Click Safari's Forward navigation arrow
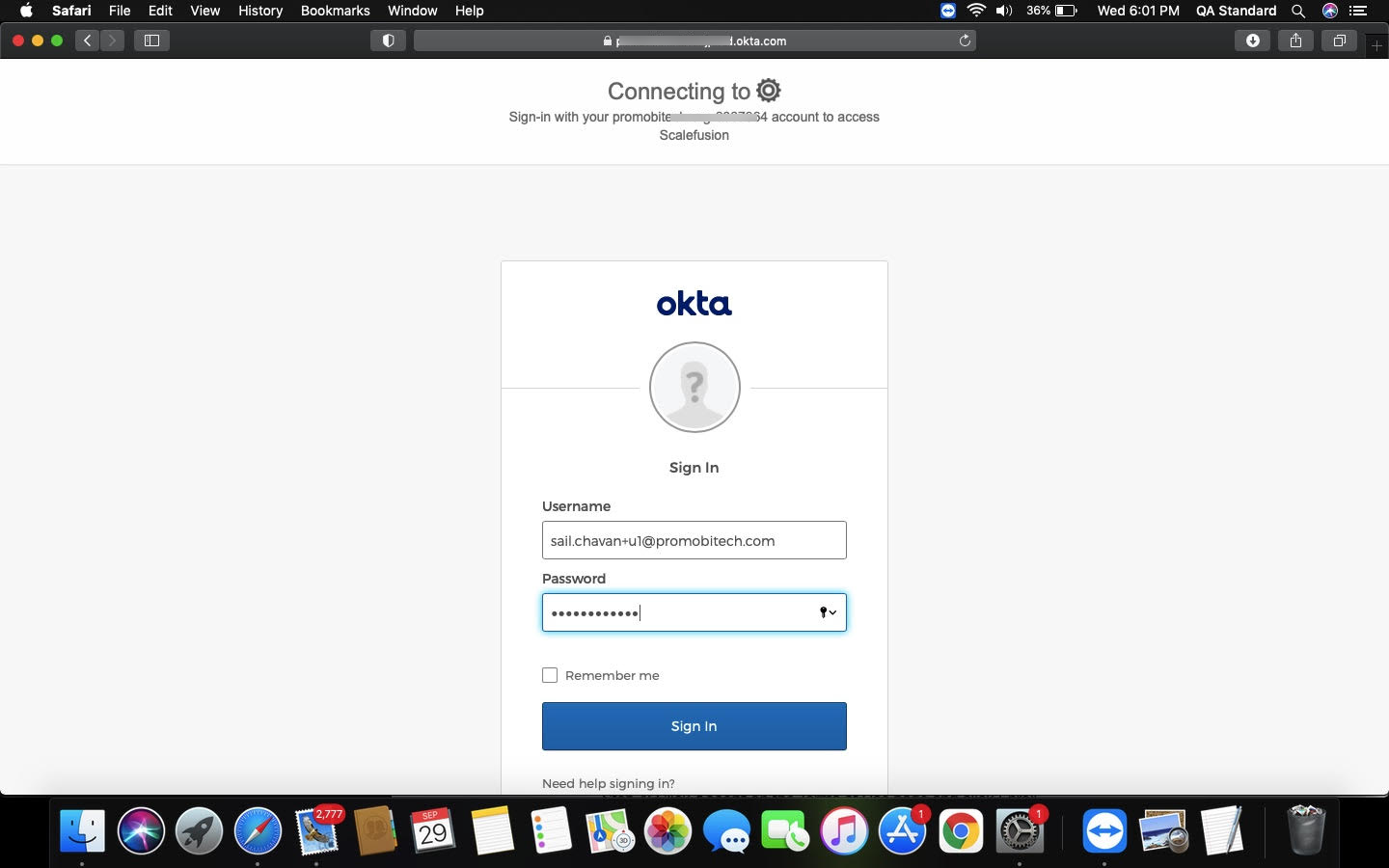Screen dimensions: 1389x868 pos(112,41)
